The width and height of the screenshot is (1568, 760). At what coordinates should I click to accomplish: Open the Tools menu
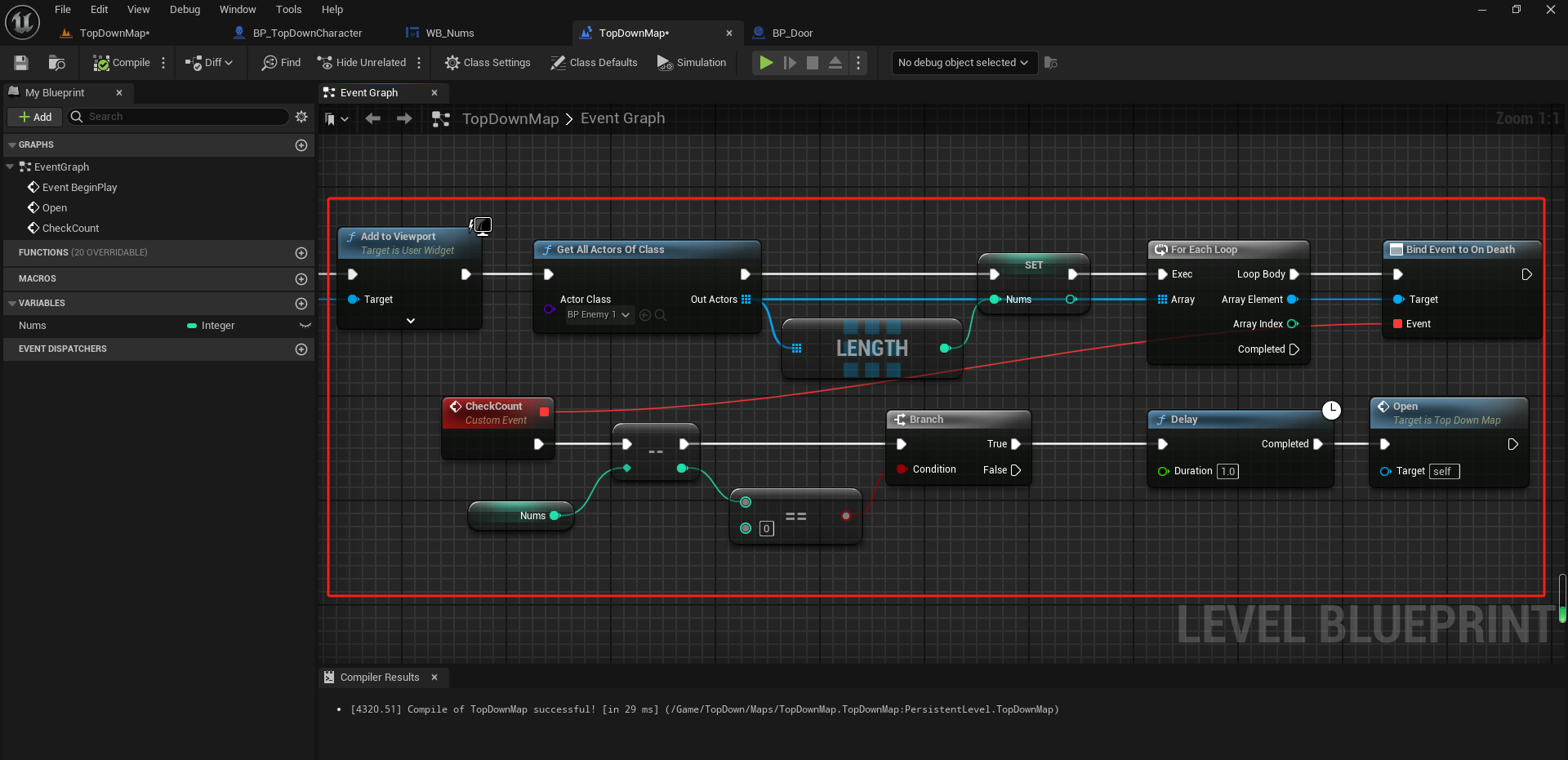(x=288, y=10)
